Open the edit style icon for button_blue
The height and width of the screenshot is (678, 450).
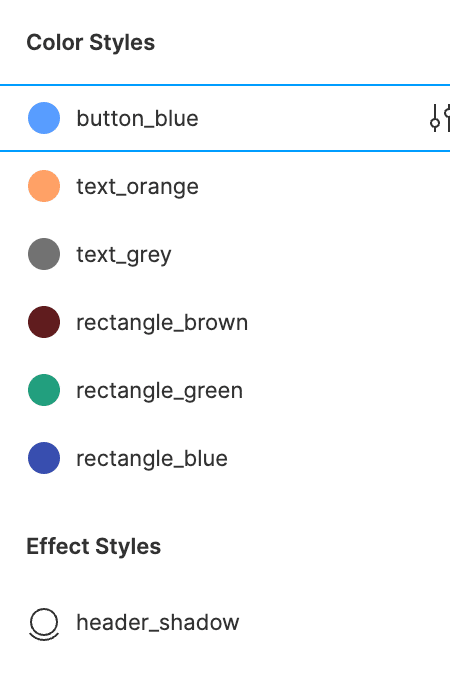pyautogui.click(x=440, y=118)
